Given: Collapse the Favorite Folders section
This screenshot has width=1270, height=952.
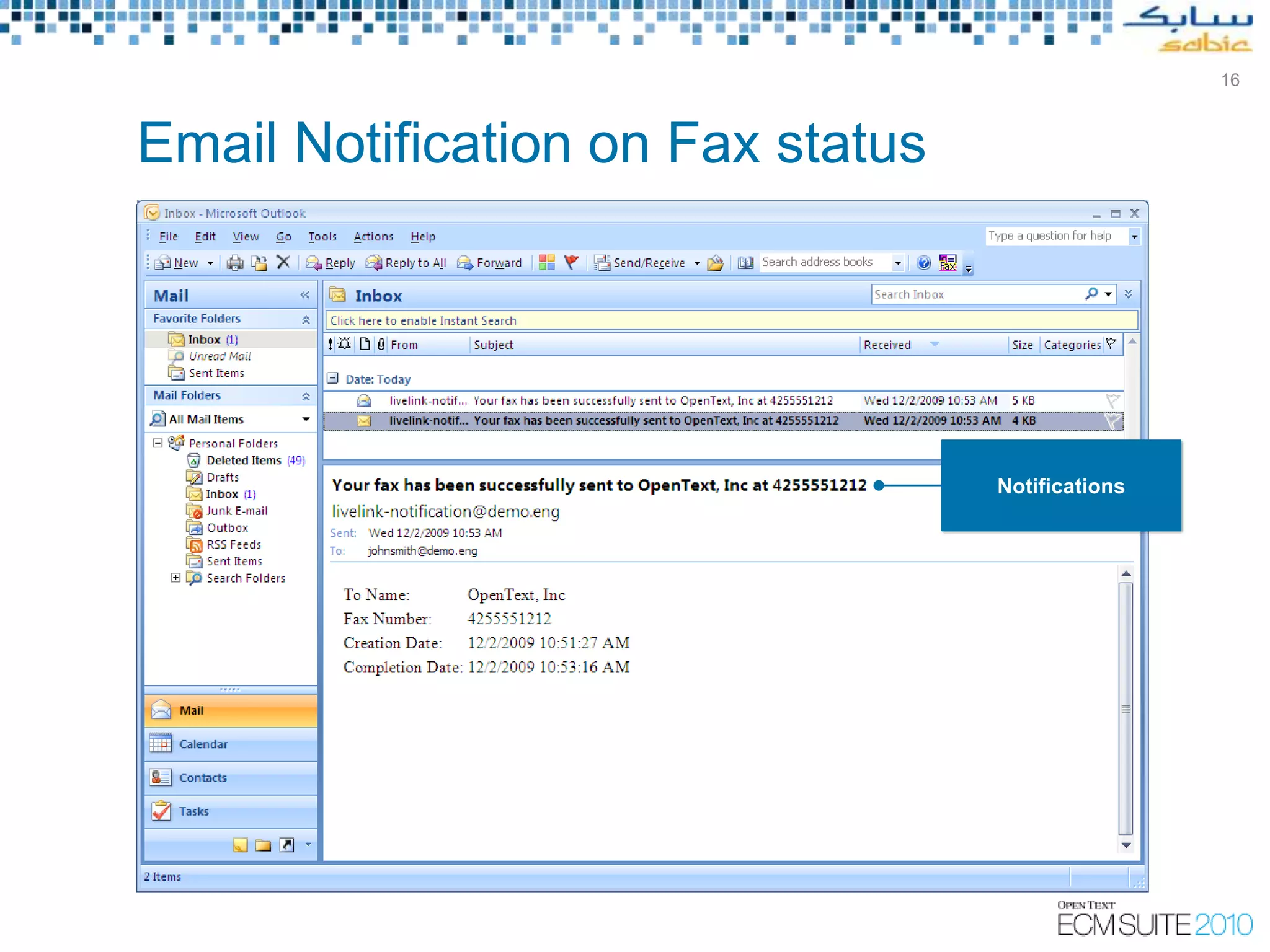Looking at the screenshot, I should [306, 319].
